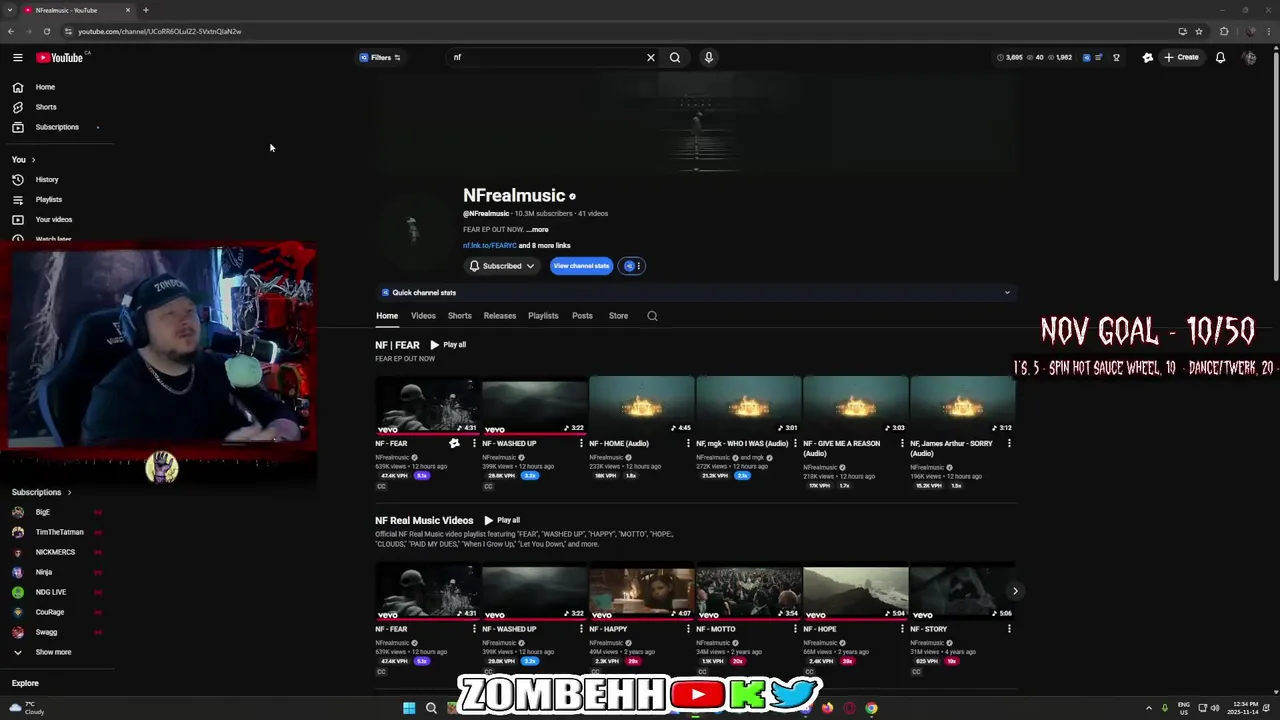Expand the Subscriptions list header
Viewport: 1280px width, 720px height.
[42, 492]
